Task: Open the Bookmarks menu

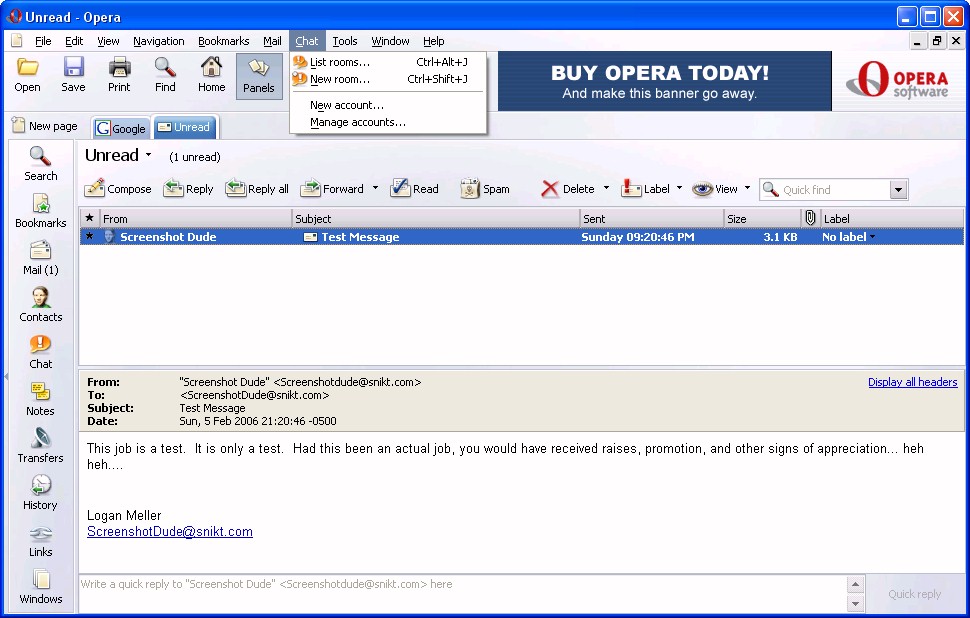Action: 223,41
